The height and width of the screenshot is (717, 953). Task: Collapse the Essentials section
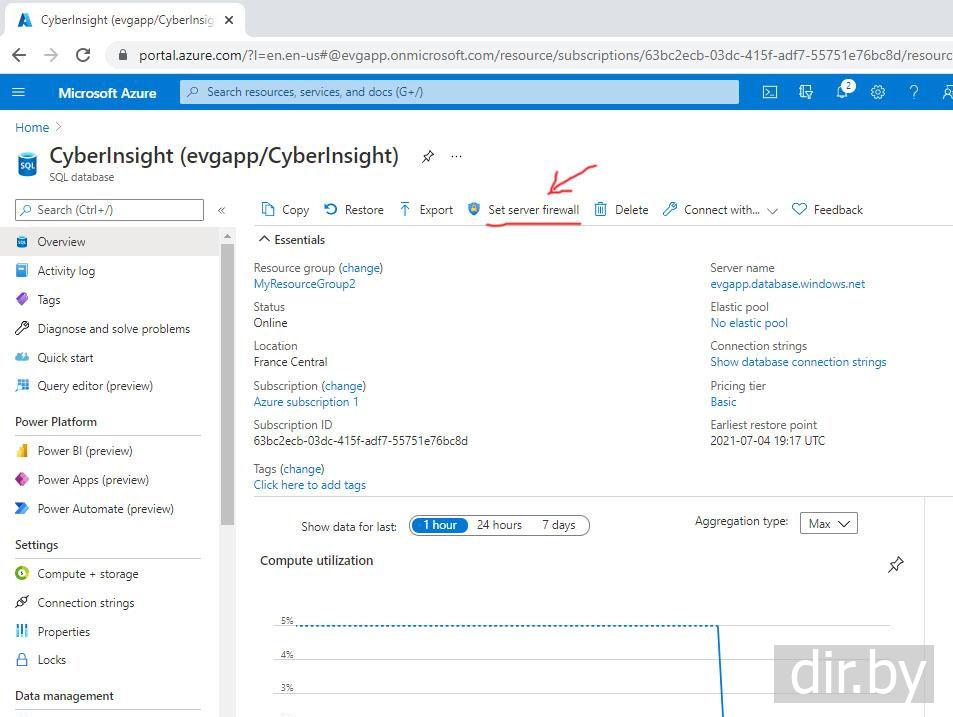265,240
